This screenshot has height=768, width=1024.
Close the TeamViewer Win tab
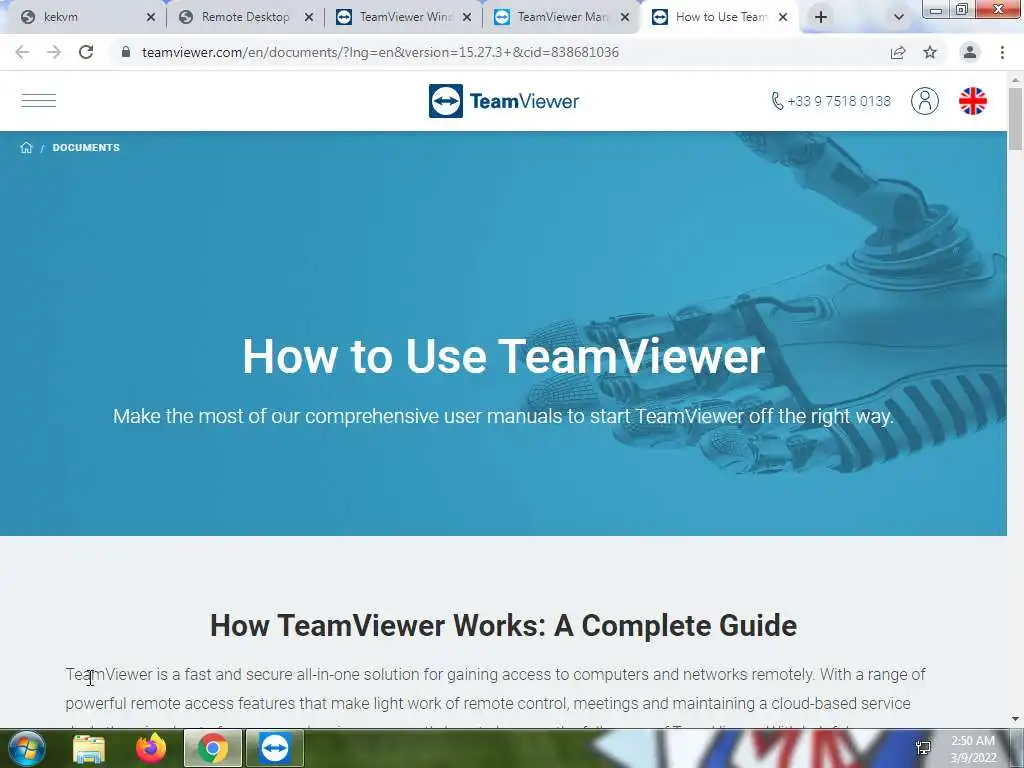(467, 18)
